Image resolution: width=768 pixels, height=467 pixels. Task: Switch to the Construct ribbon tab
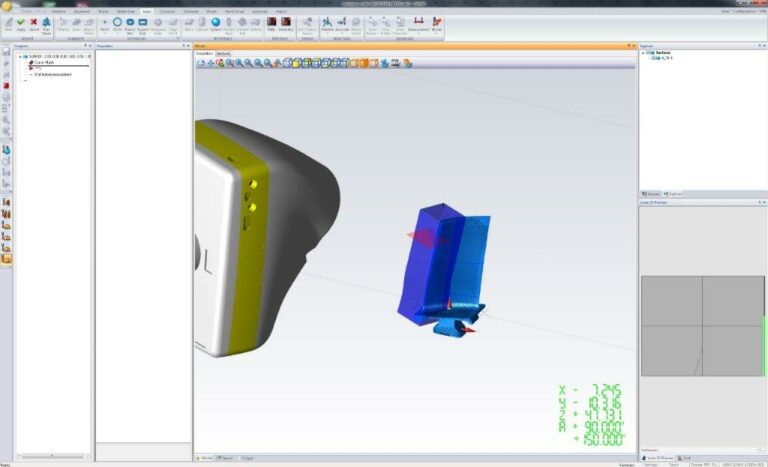(x=167, y=11)
